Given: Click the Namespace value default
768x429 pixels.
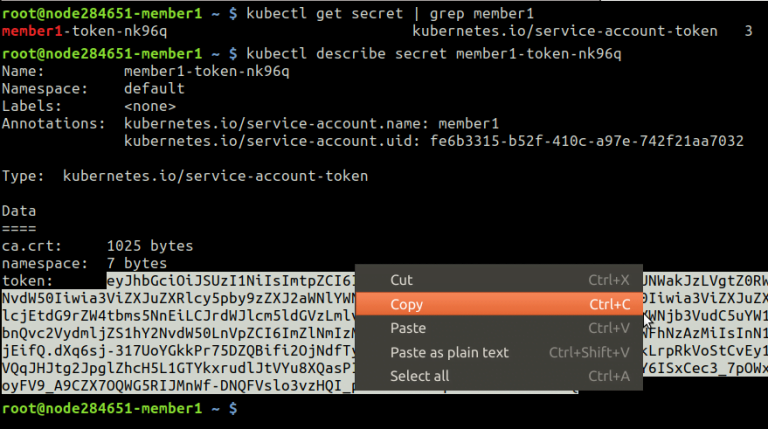Looking at the screenshot, I should pos(154,89).
